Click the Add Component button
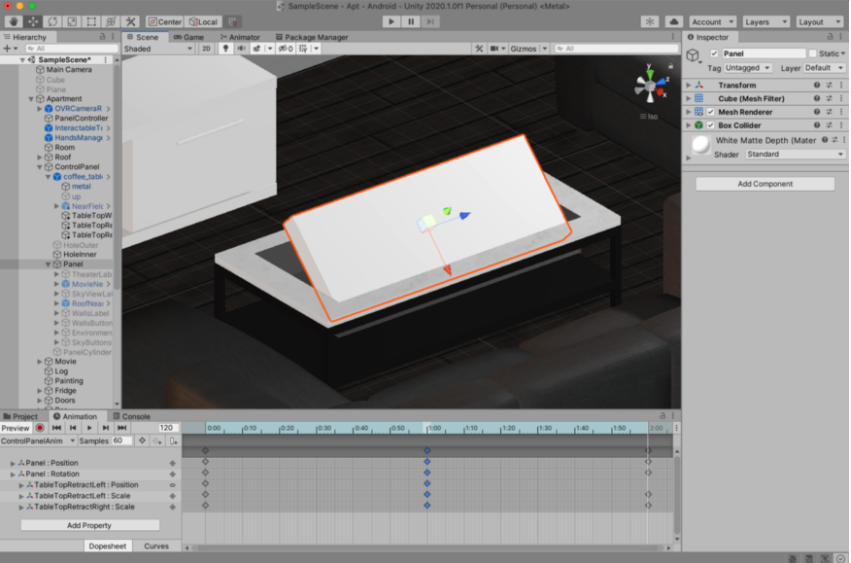851x563 pixels. [765, 184]
